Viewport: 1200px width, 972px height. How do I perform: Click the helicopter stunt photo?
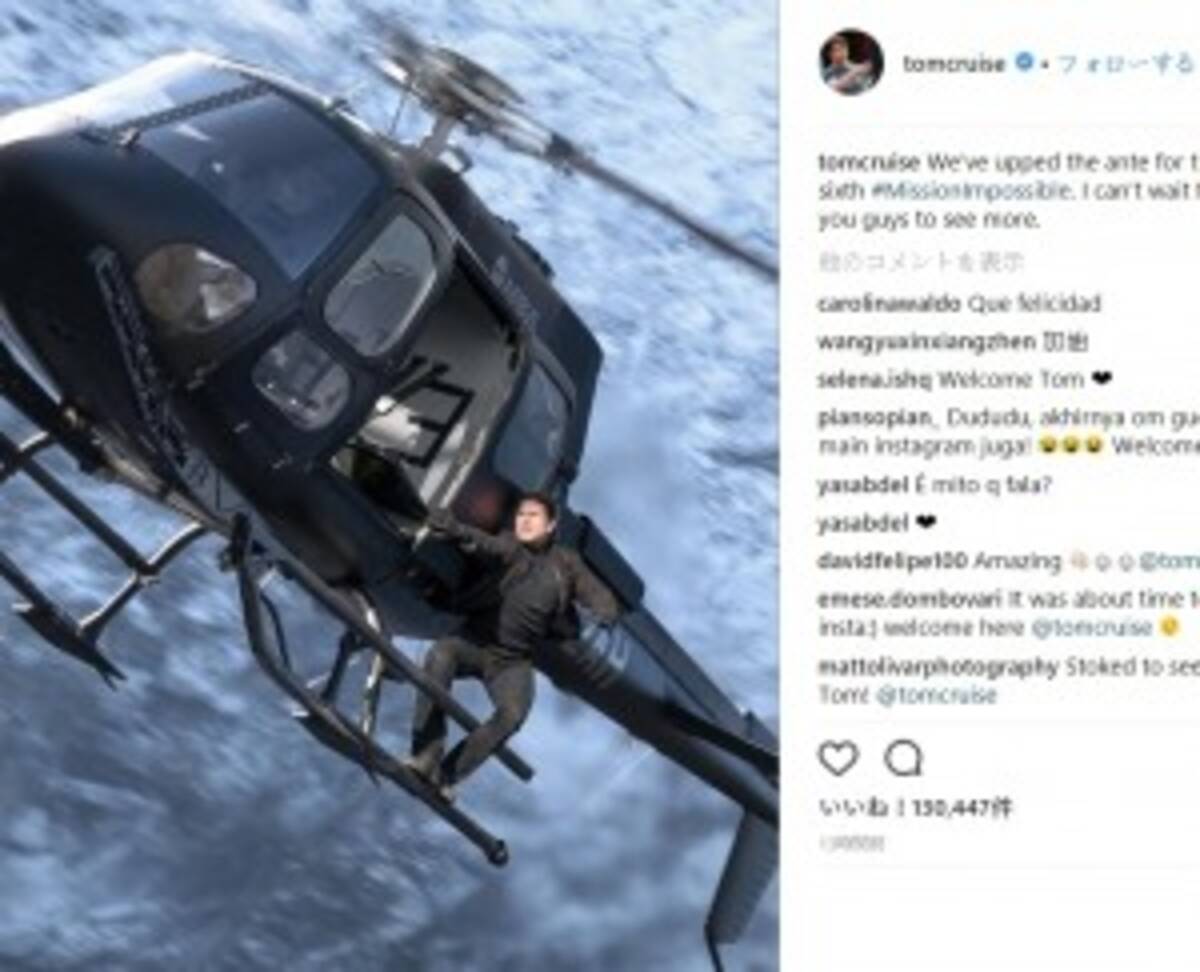[389, 486]
